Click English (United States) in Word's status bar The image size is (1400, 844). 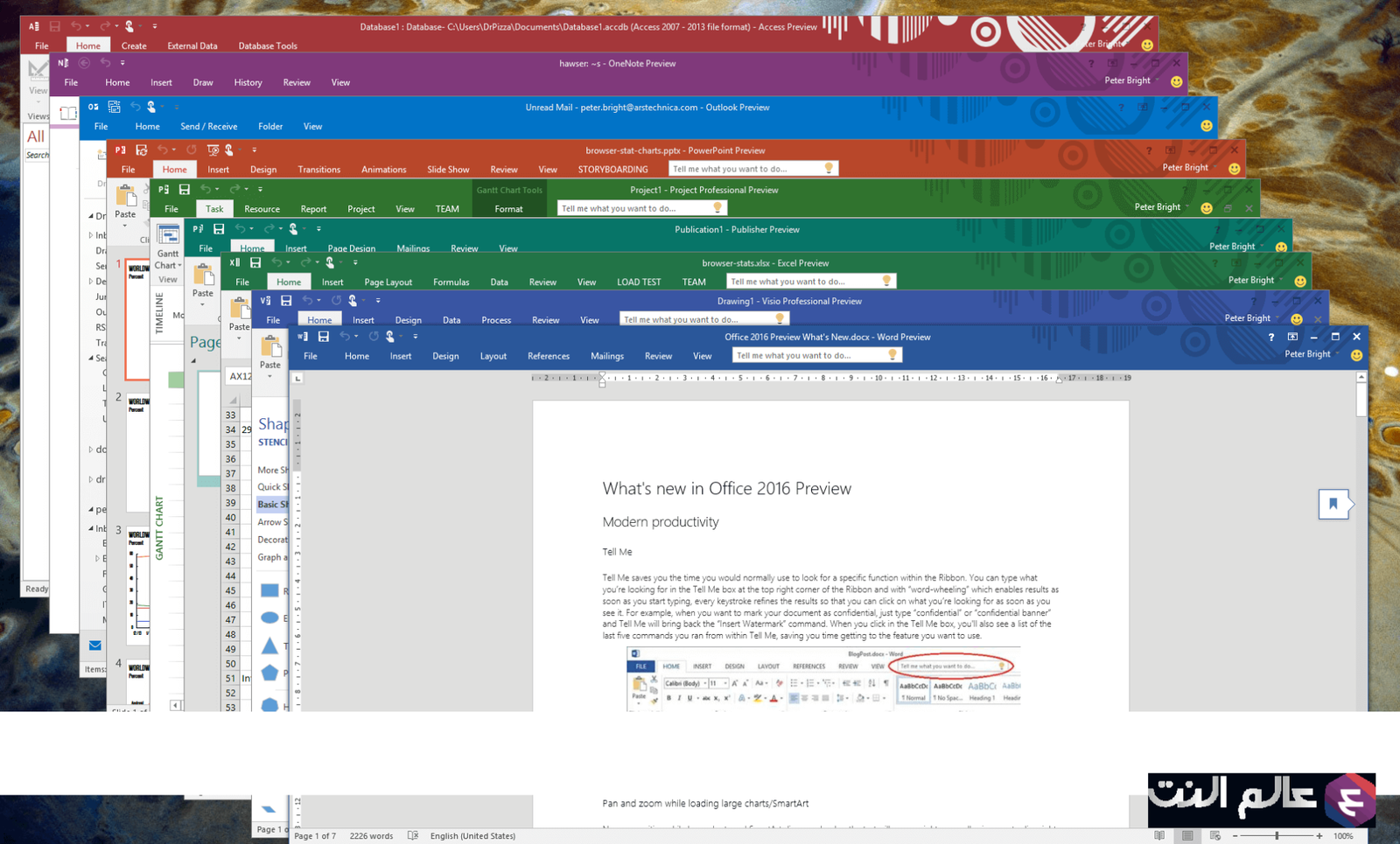tap(472, 836)
